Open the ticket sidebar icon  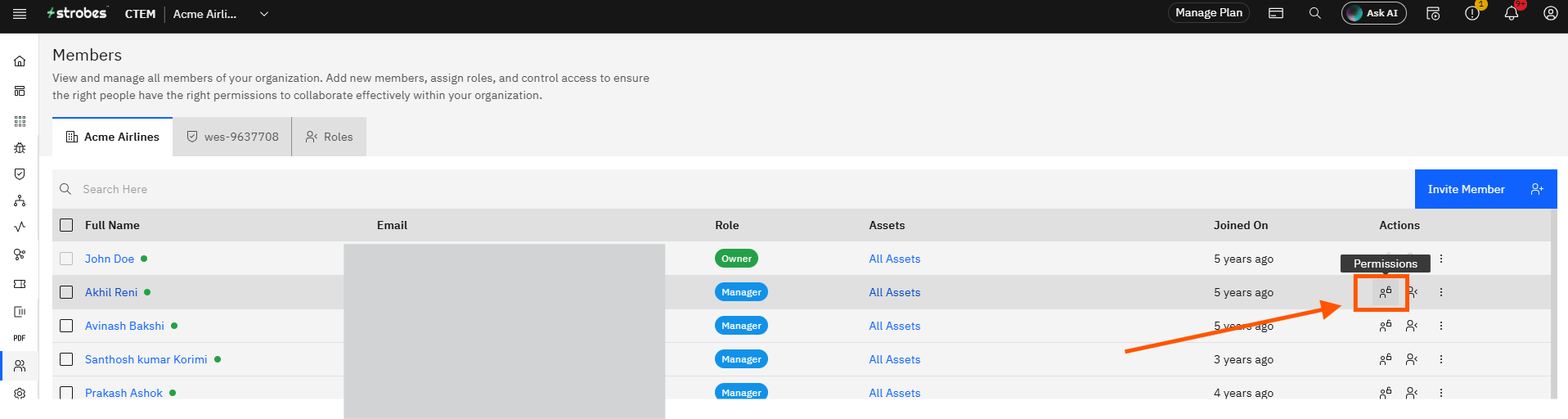20,284
